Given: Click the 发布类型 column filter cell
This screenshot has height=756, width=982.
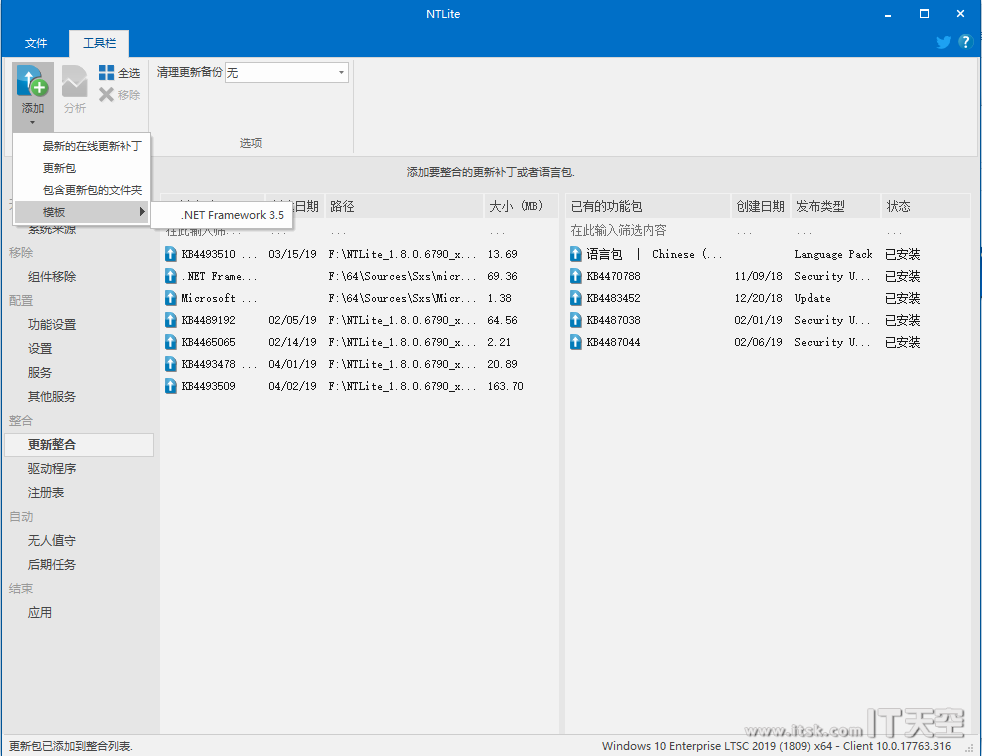Looking at the screenshot, I should pyautogui.click(x=836, y=232).
